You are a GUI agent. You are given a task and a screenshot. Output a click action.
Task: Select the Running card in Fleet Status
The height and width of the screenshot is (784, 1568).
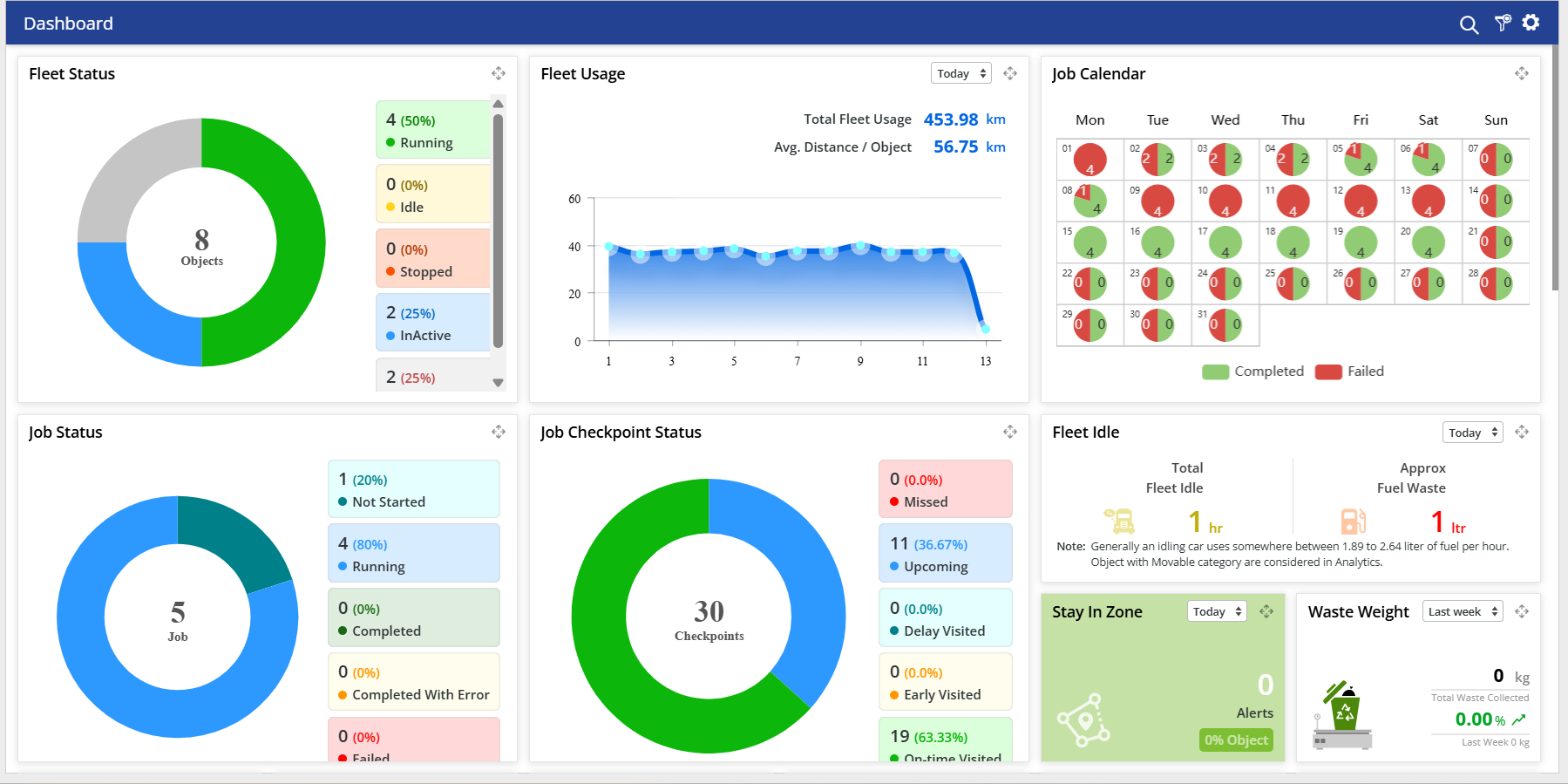pyautogui.click(x=433, y=131)
